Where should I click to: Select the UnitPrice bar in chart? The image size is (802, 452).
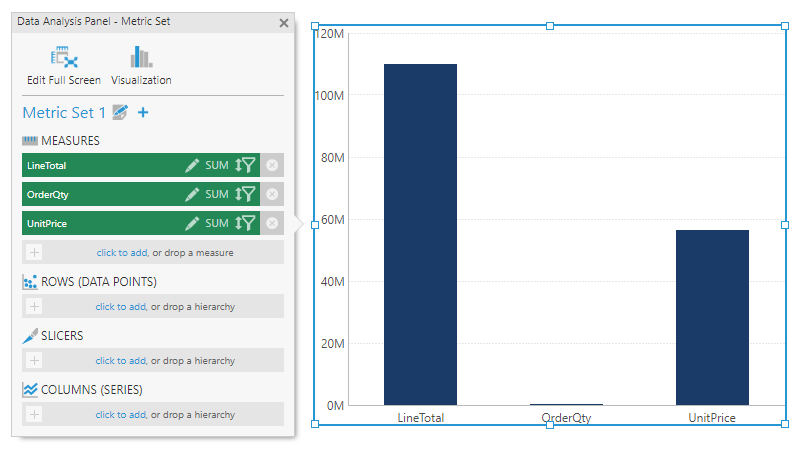pos(712,317)
